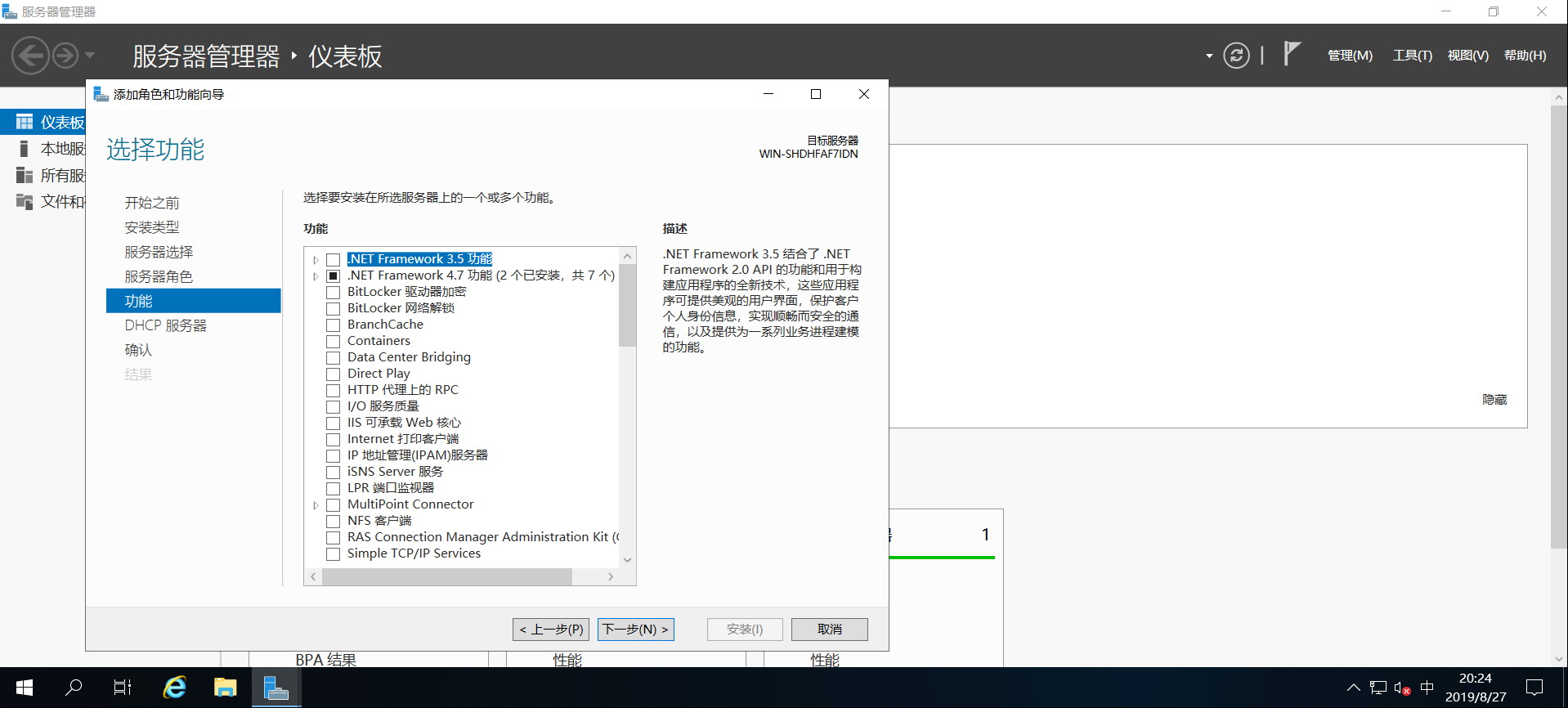Select 文件和存储服务 icon in left sidebar
Screen dimensions: 1568x708
pyautogui.click(x=25, y=201)
